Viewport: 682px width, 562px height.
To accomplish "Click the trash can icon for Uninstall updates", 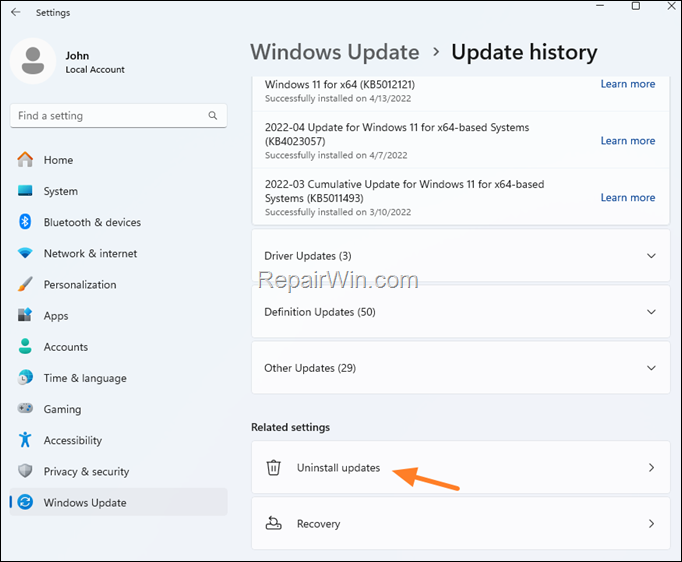I will click(x=274, y=468).
